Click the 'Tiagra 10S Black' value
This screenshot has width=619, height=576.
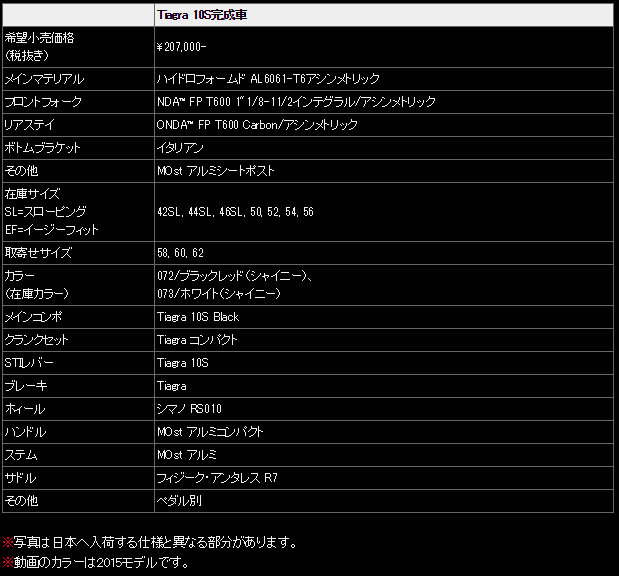click(198, 317)
